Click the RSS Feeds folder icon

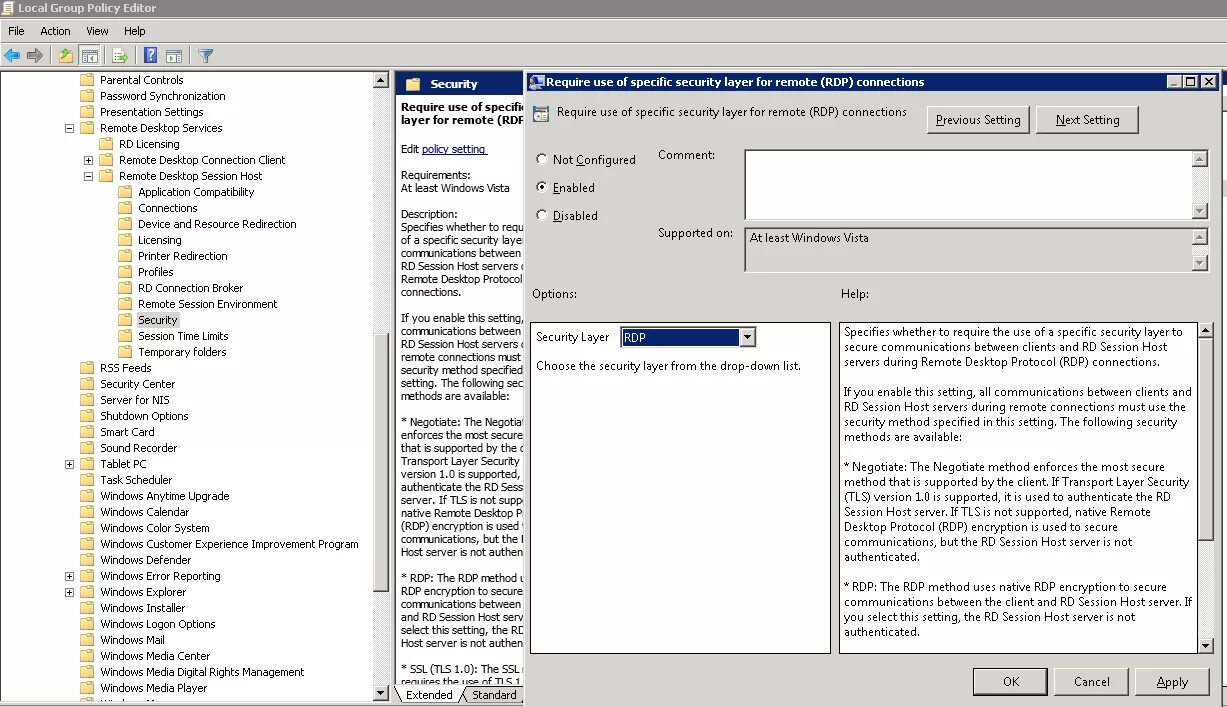pyautogui.click(x=87, y=368)
